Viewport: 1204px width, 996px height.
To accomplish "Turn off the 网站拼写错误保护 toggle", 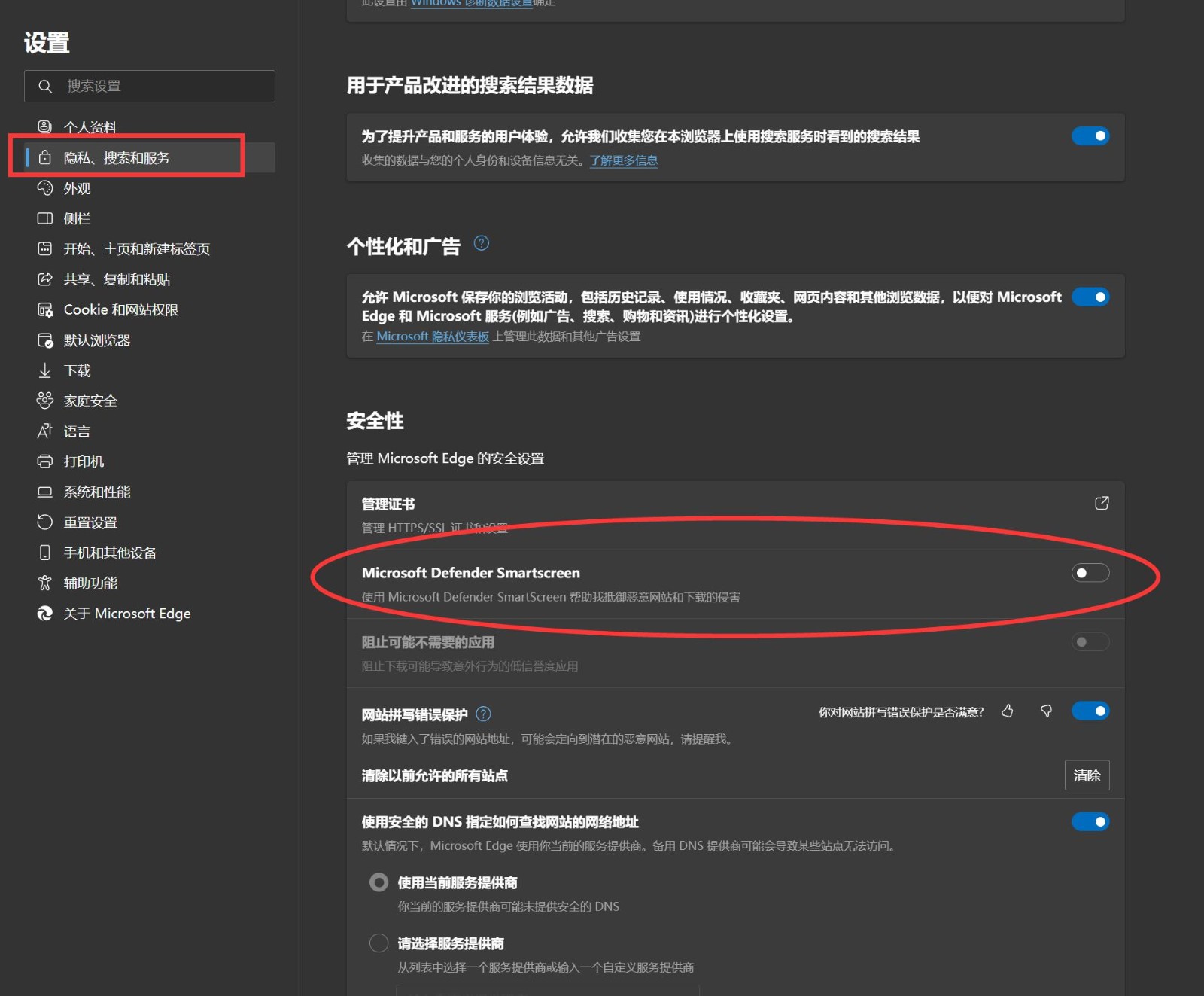I will pyautogui.click(x=1090, y=711).
